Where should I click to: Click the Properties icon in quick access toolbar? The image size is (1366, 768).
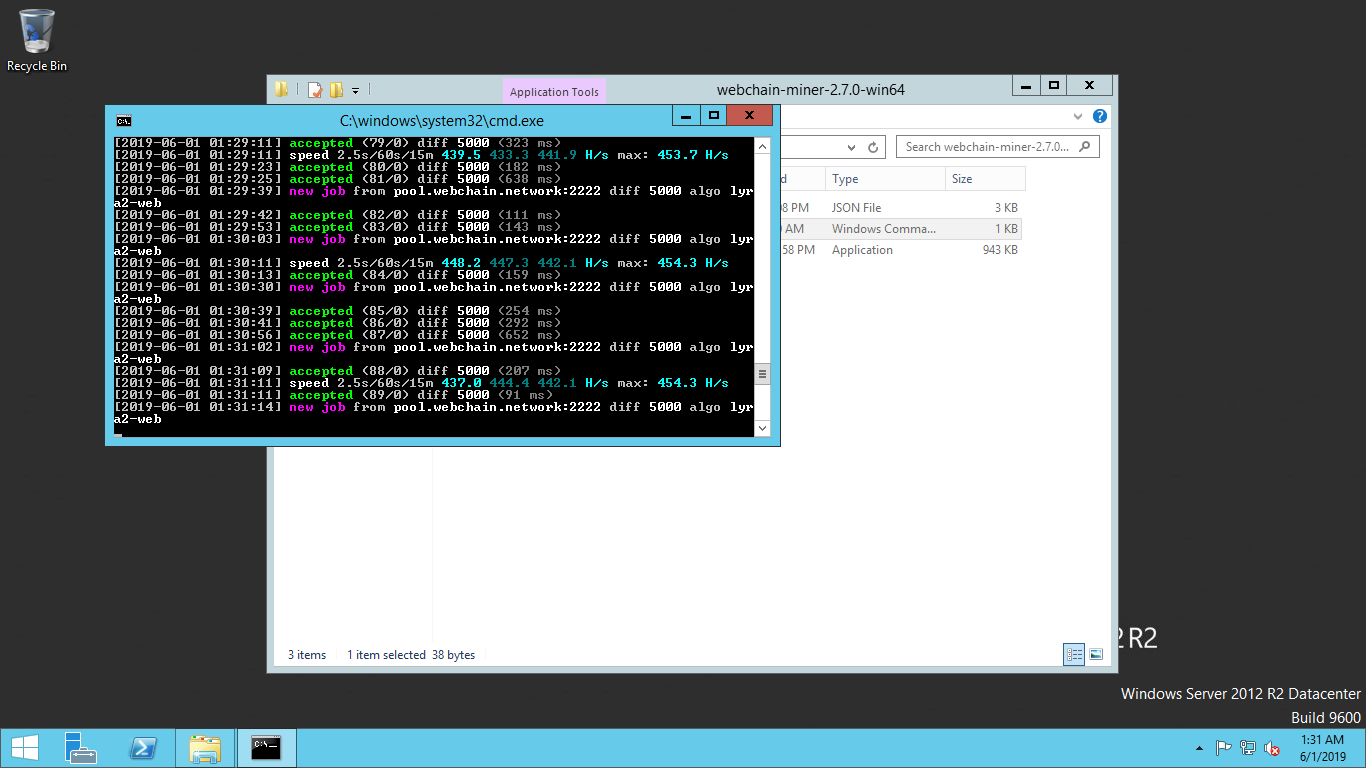(315, 90)
